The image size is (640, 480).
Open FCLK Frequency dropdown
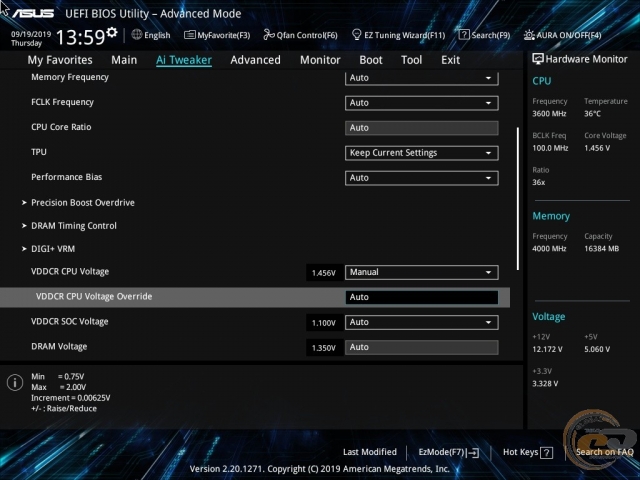tap(421, 103)
